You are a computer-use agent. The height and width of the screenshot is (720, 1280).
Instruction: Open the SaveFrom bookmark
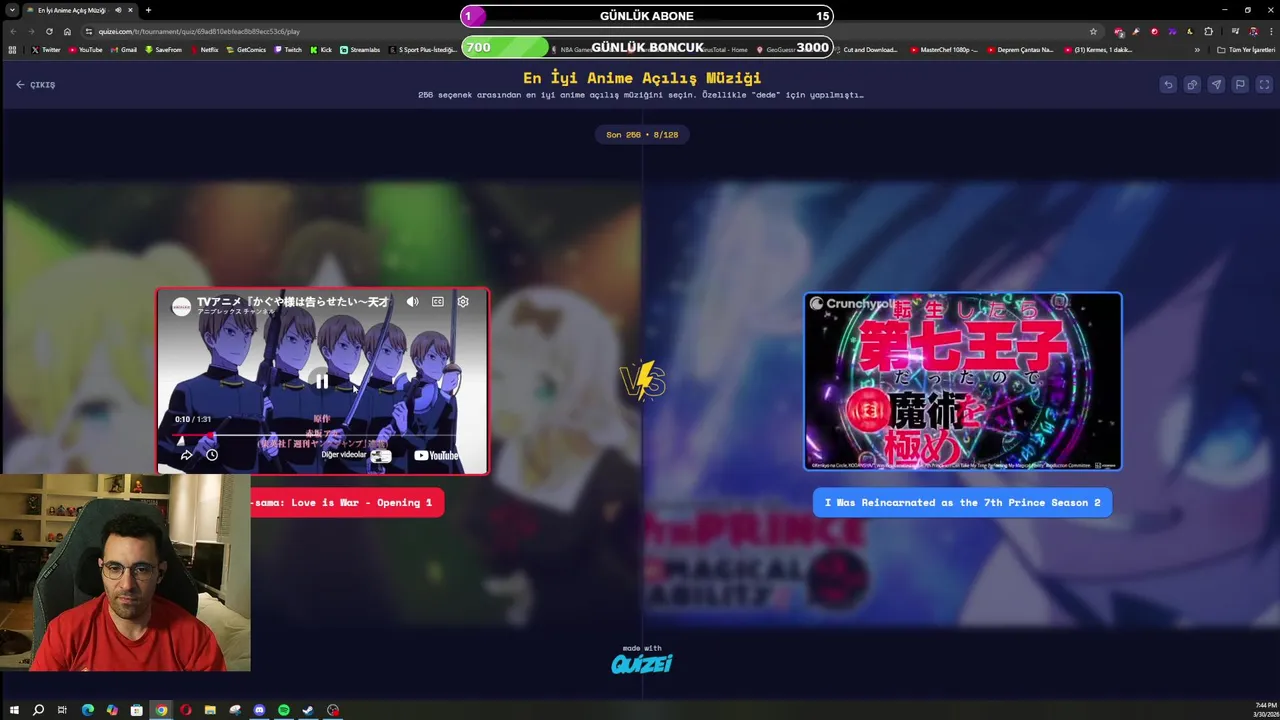(x=163, y=50)
